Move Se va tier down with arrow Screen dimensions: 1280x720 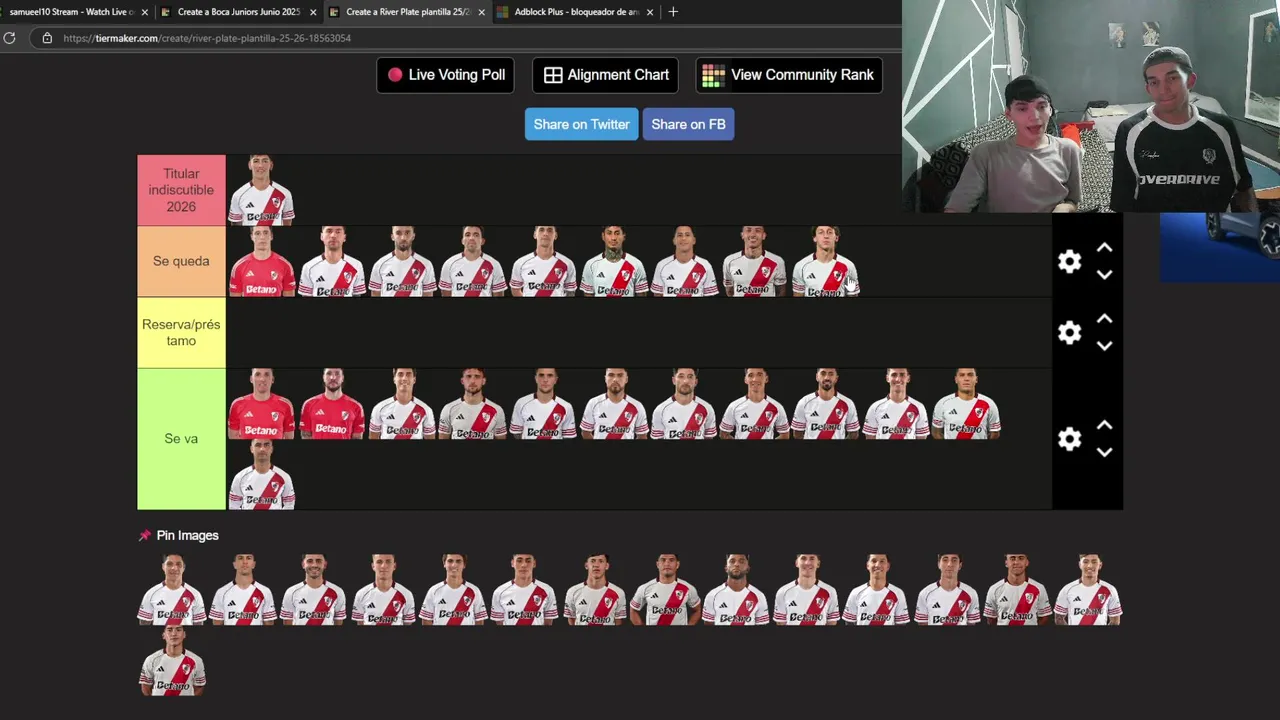coord(1104,452)
